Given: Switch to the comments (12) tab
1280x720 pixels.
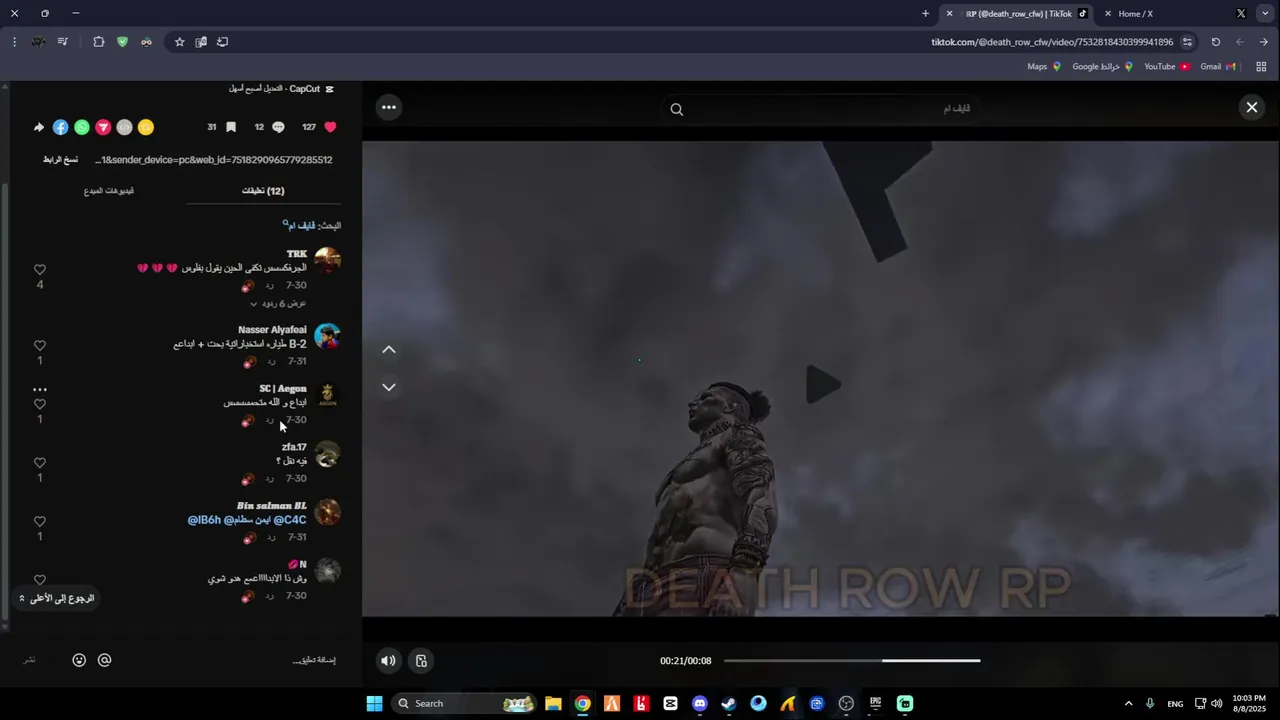Looking at the screenshot, I should tap(263, 191).
